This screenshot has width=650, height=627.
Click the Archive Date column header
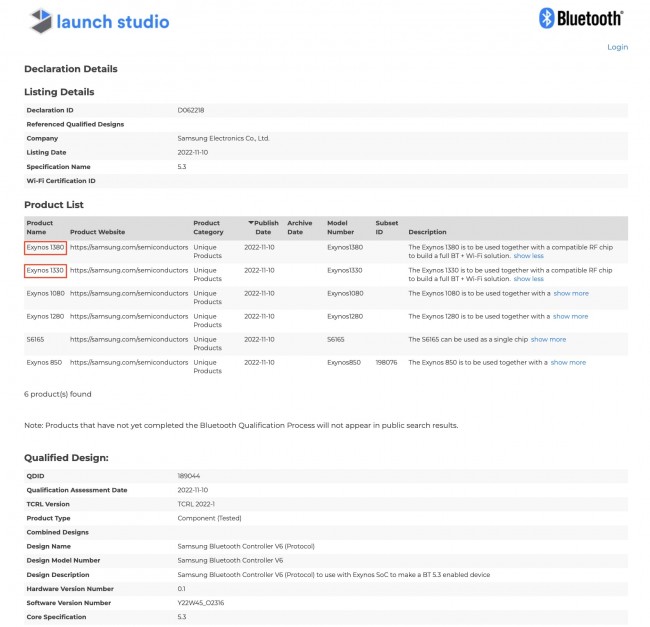point(300,227)
